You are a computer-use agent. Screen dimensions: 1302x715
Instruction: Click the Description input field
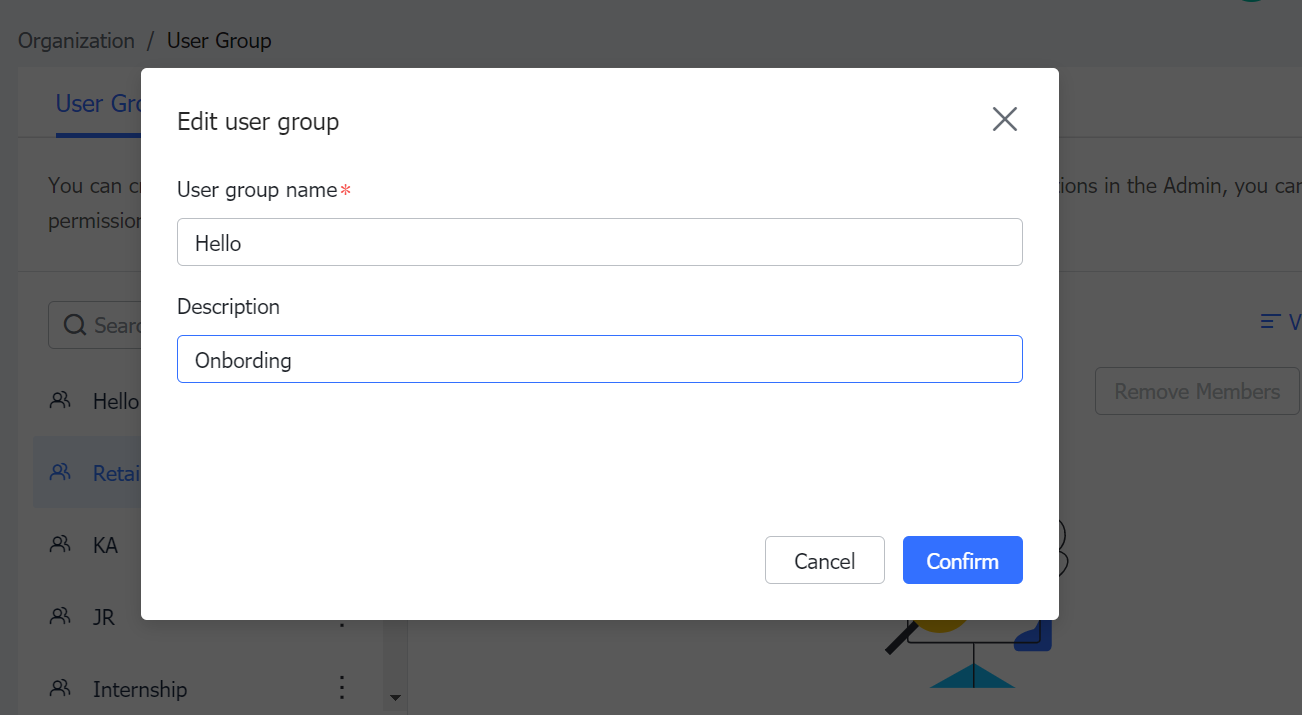(x=599, y=358)
